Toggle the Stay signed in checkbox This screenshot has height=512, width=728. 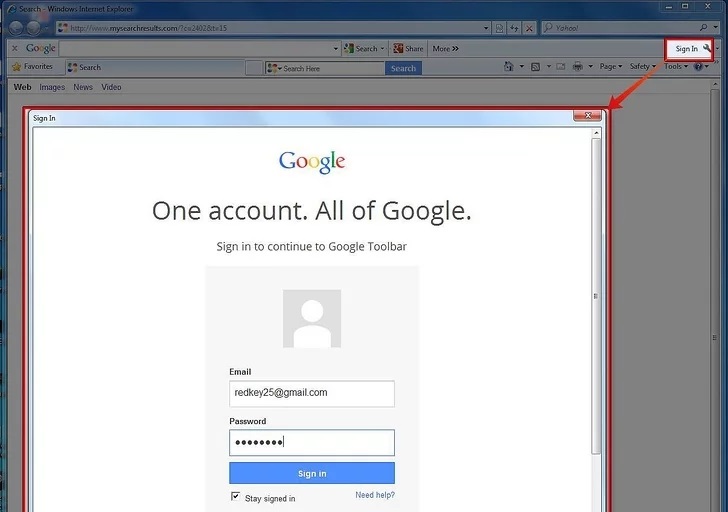tap(235, 497)
